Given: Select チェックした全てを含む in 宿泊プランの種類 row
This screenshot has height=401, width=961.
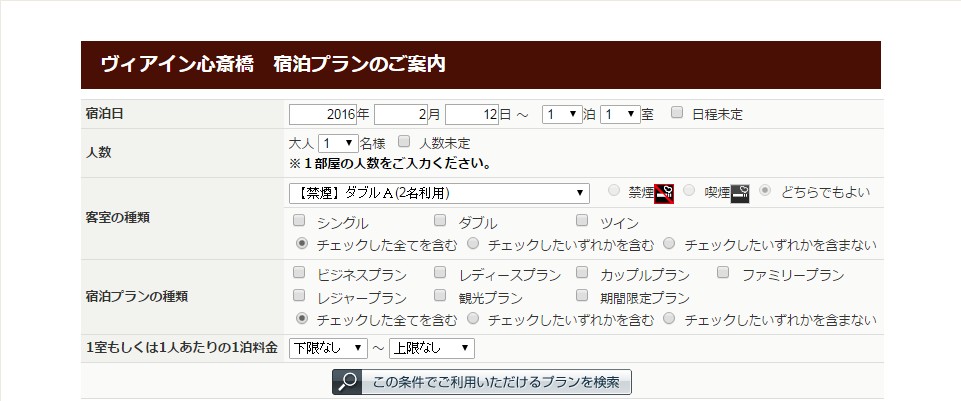Looking at the screenshot, I should pyautogui.click(x=302, y=318).
